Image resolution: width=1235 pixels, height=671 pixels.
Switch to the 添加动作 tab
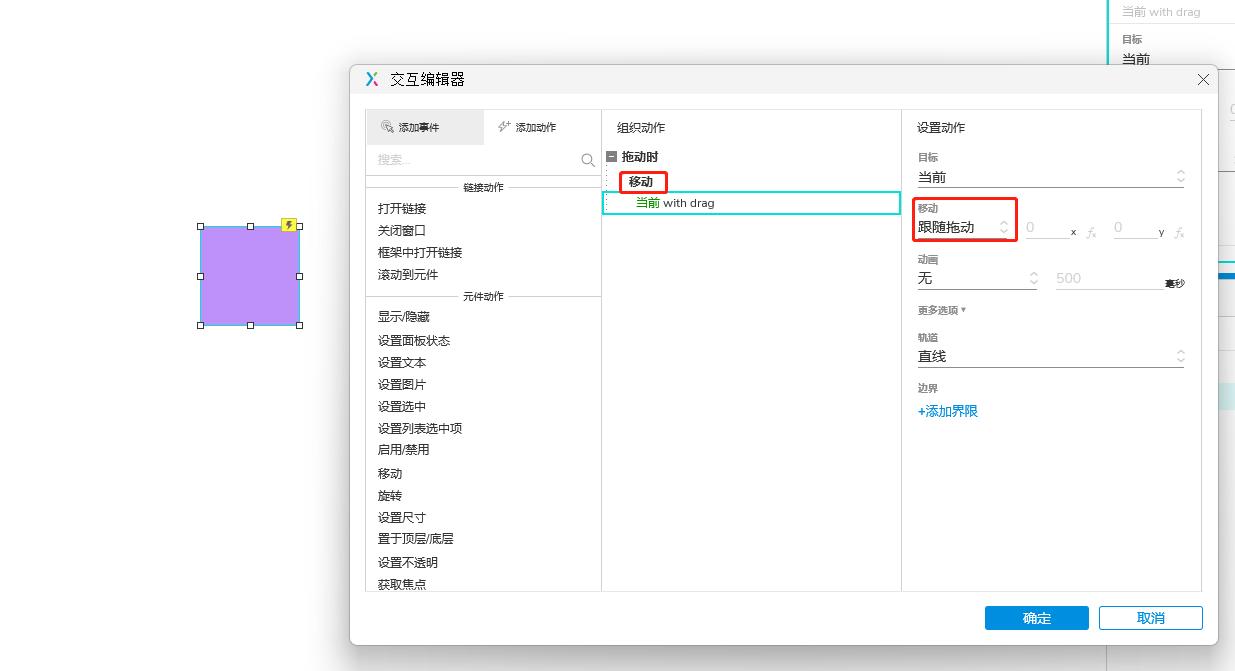[x=528, y=127]
